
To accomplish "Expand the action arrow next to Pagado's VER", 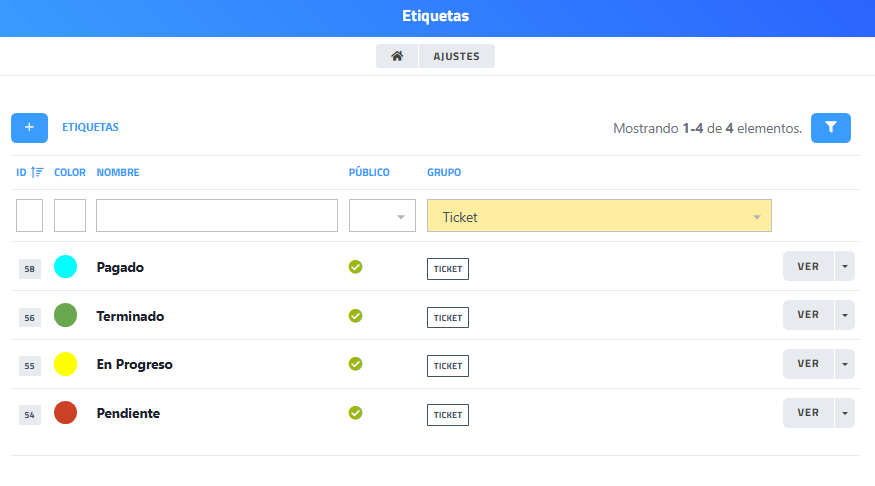I will (845, 267).
